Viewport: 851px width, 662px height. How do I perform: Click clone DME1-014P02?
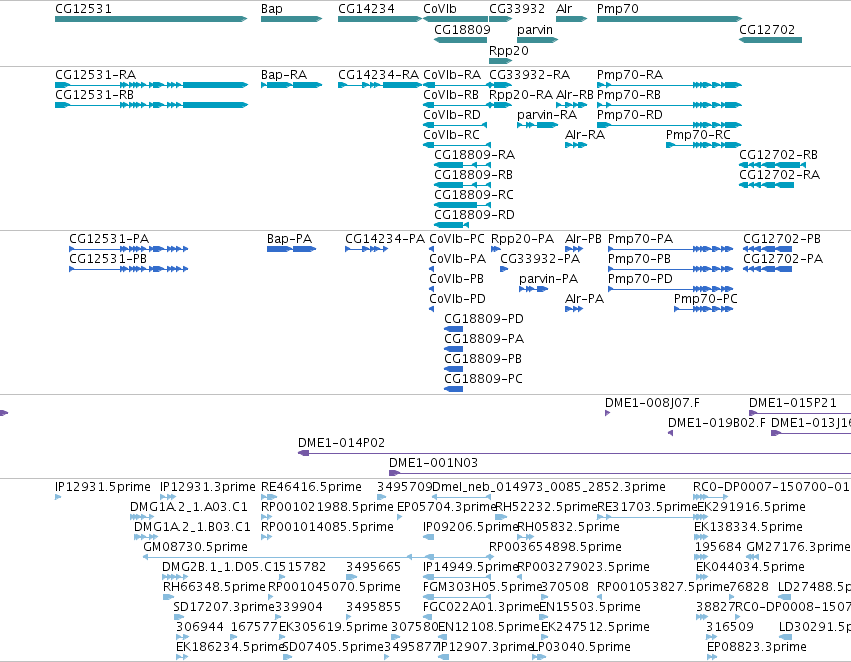coord(574,453)
